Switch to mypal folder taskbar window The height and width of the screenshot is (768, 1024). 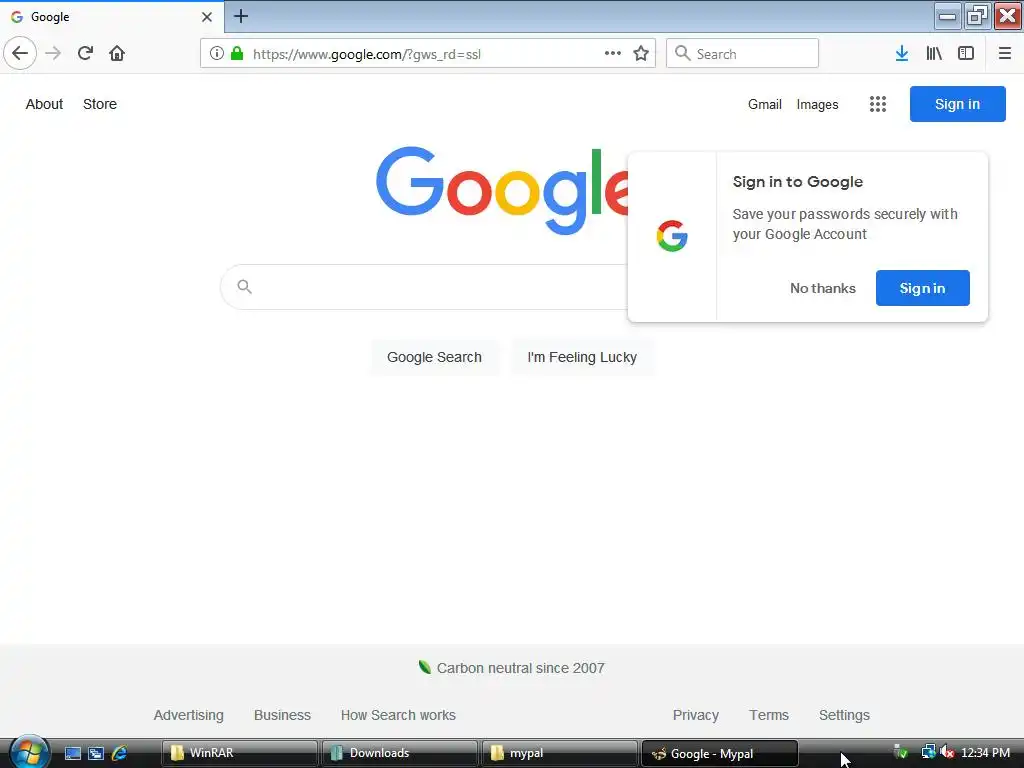click(x=560, y=753)
